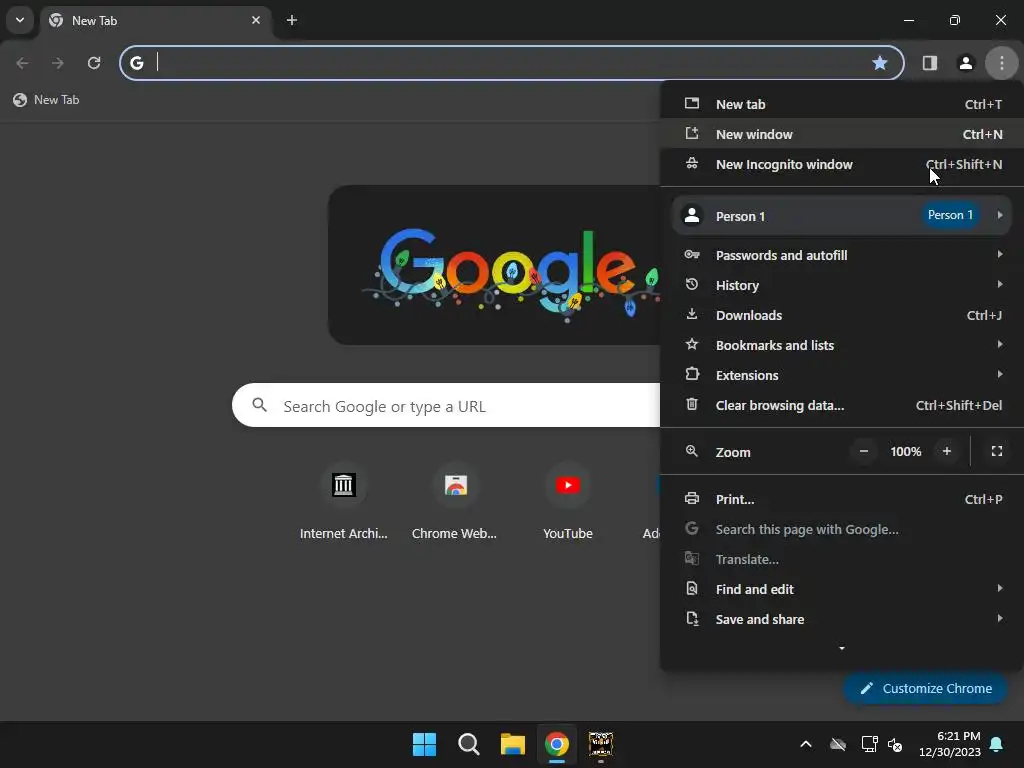Click the three-dot Chrome menu button

1002,63
